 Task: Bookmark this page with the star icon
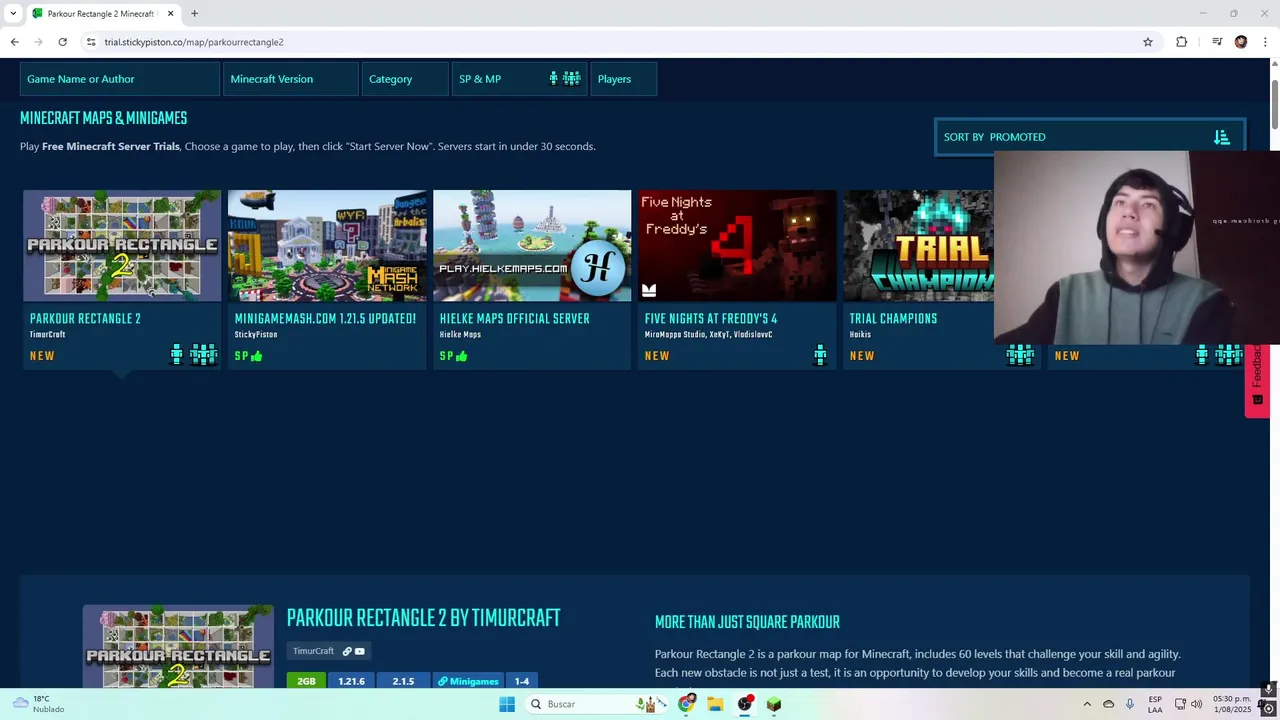click(1148, 42)
